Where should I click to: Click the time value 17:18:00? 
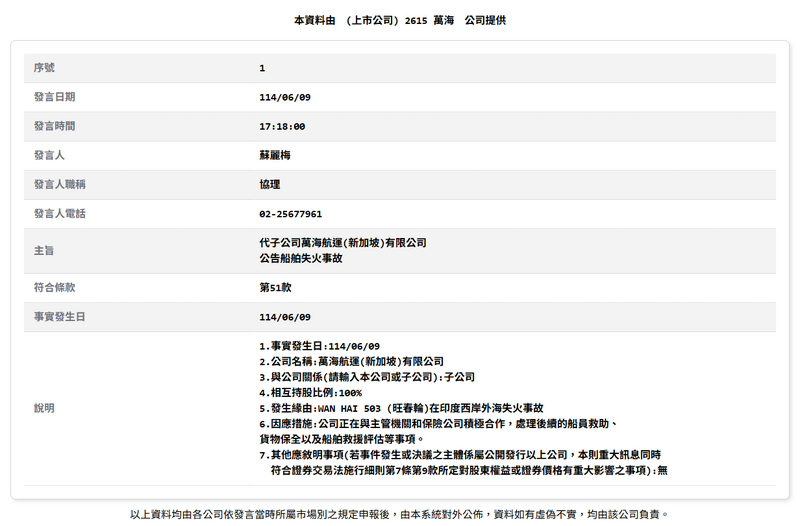pyautogui.click(x=282, y=127)
